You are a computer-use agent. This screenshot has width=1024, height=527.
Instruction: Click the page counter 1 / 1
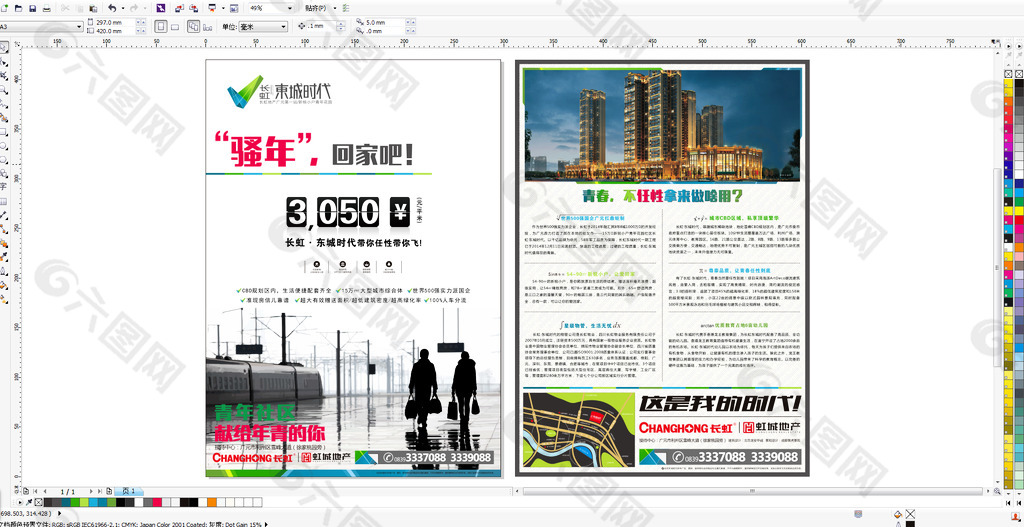67,491
